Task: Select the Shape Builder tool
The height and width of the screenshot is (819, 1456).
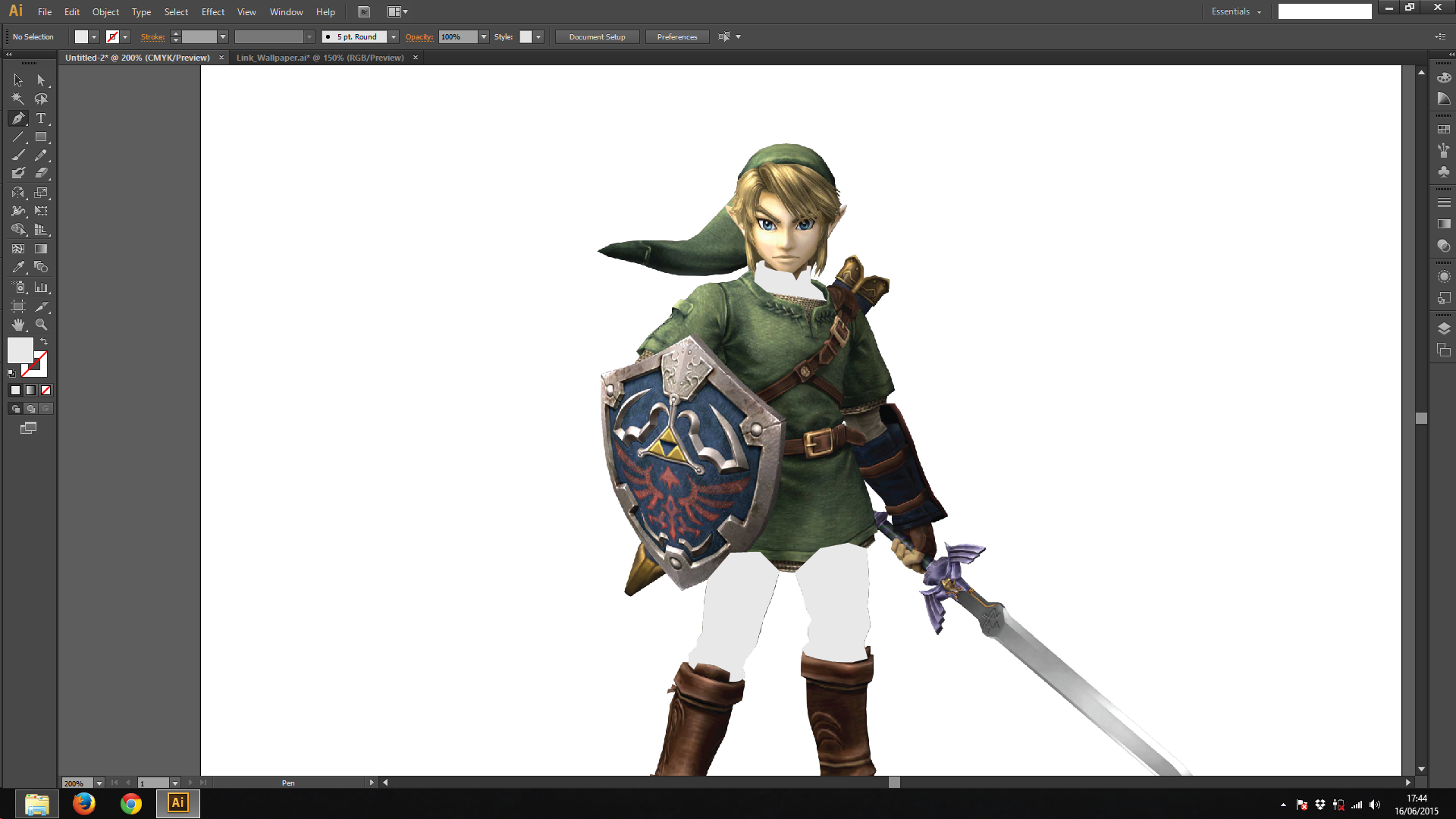Action: click(18, 229)
